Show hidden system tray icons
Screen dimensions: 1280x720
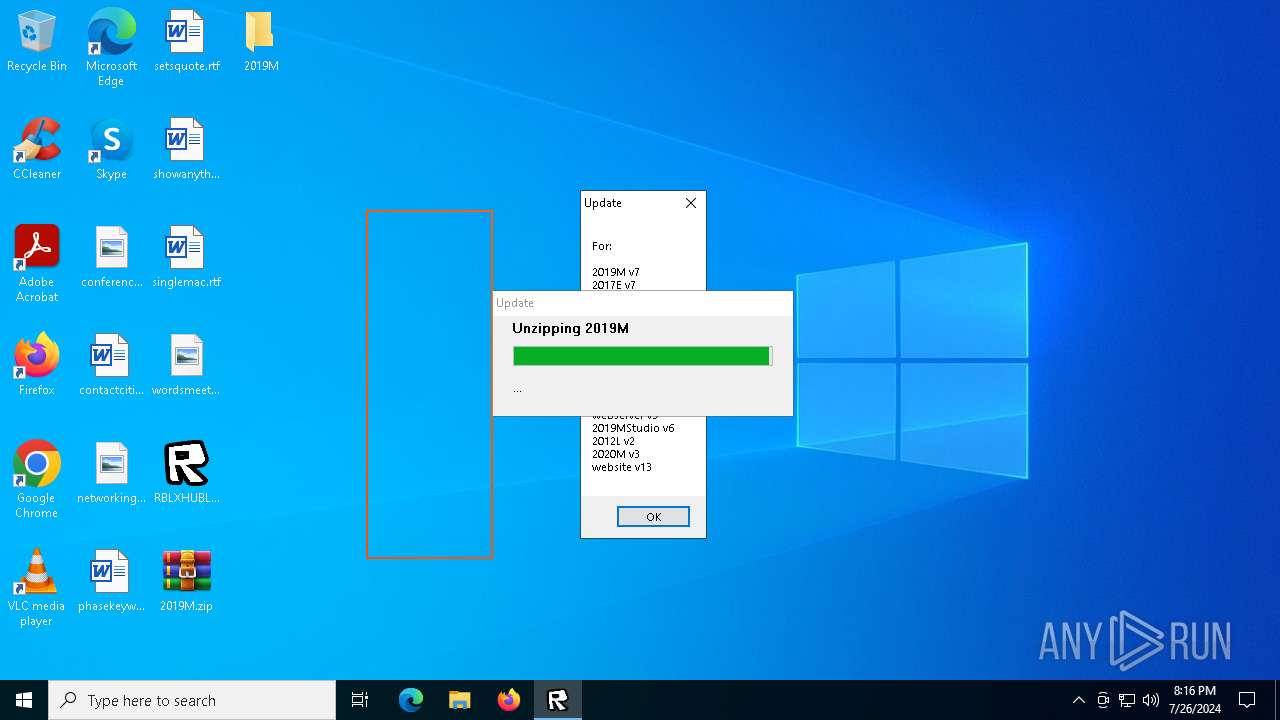point(1078,700)
